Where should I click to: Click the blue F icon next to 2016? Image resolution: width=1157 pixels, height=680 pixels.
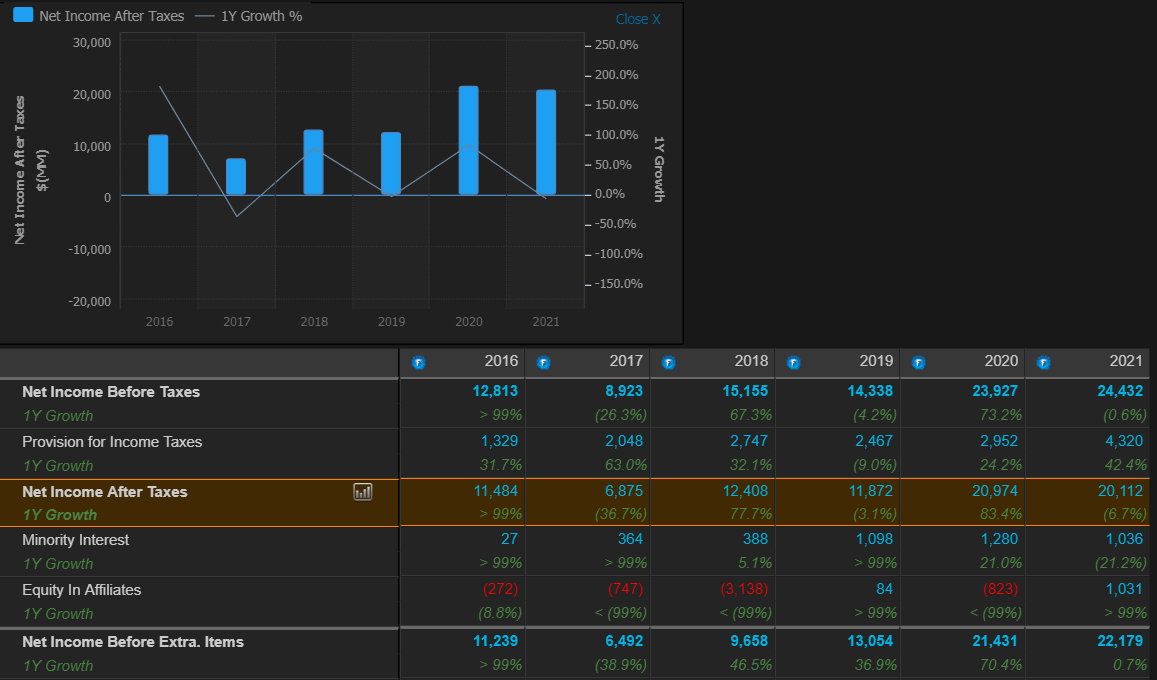tap(419, 363)
